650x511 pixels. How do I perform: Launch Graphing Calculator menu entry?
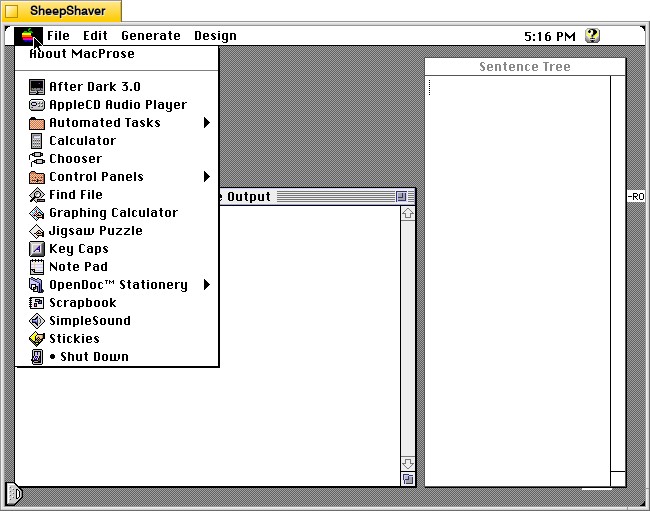tap(117, 213)
